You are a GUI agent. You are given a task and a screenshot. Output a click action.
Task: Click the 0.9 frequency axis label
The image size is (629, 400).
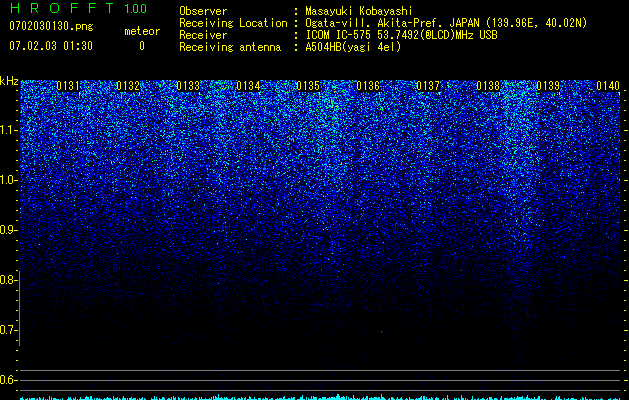[7, 230]
